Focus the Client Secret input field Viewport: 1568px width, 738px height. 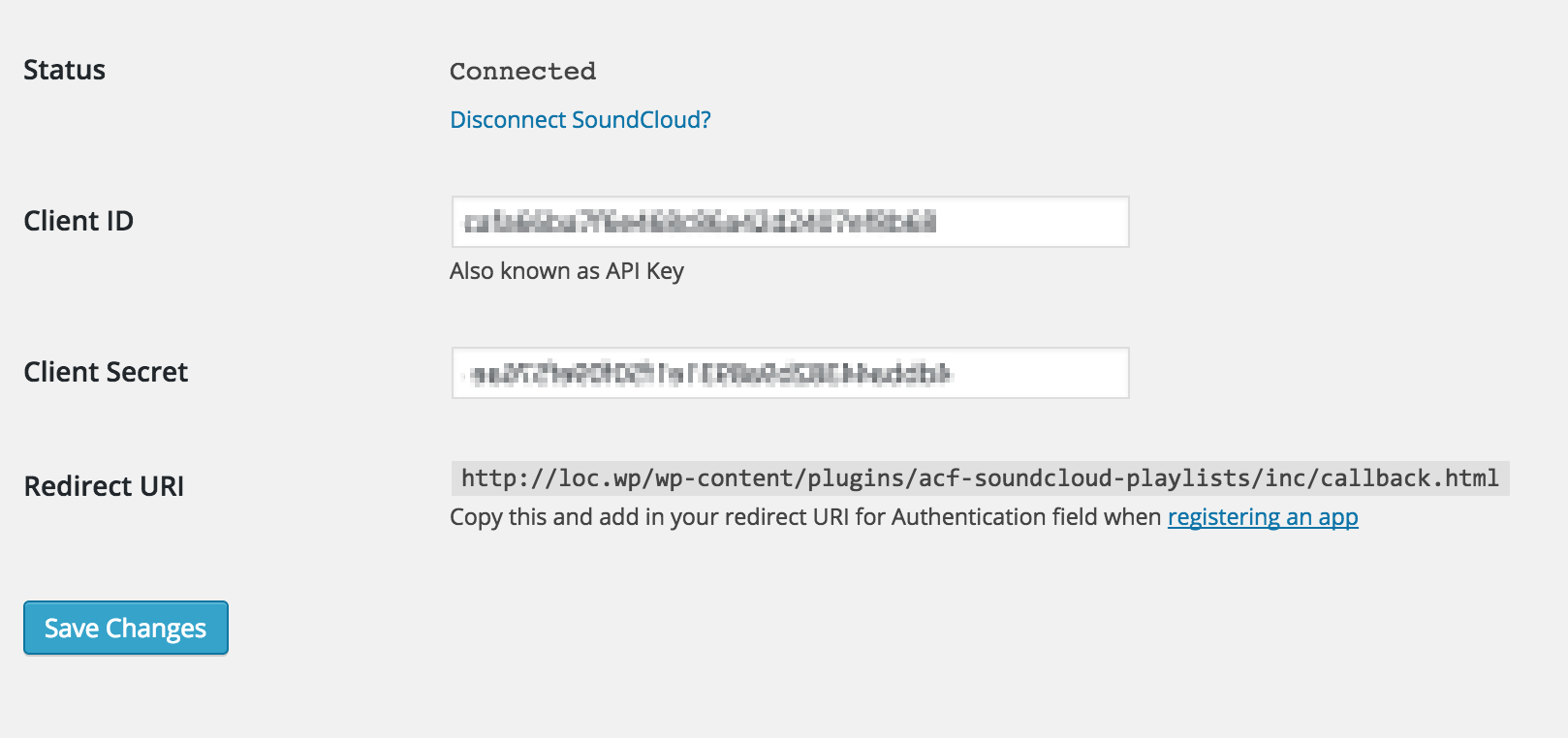(x=790, y=373)
